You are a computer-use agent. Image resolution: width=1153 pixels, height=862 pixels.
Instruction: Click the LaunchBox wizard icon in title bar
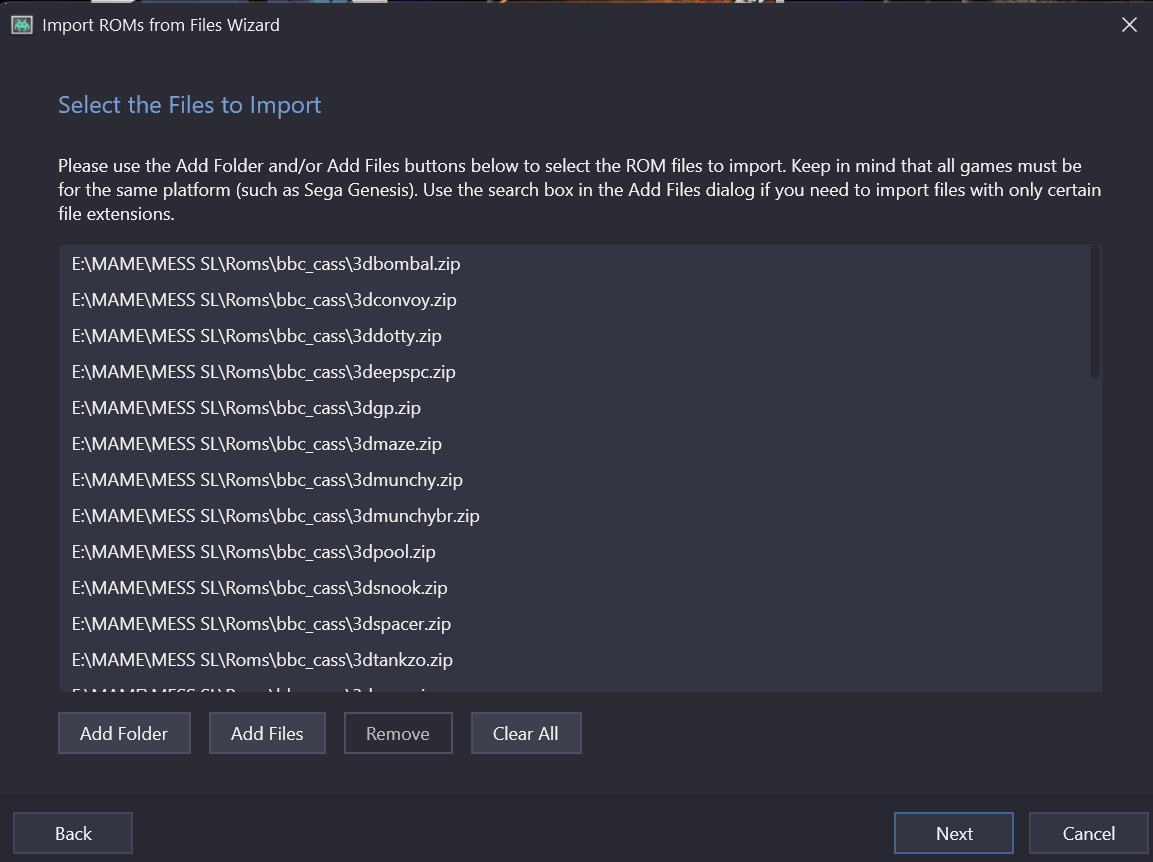click(22, 25)
